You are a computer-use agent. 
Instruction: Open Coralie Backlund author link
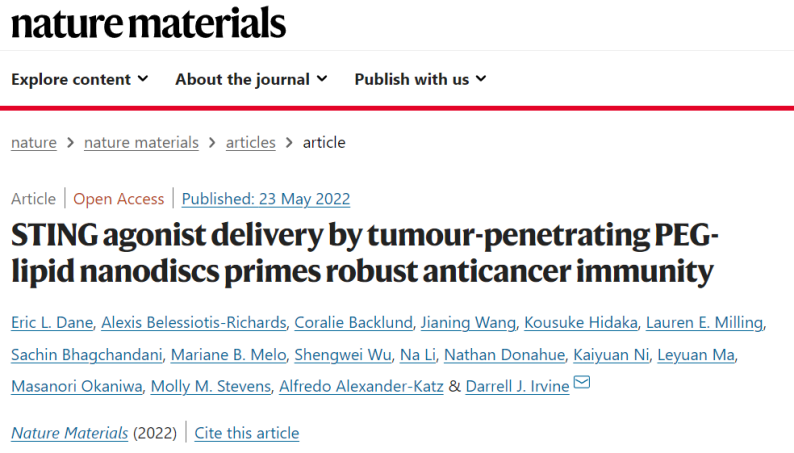(353, 322)
